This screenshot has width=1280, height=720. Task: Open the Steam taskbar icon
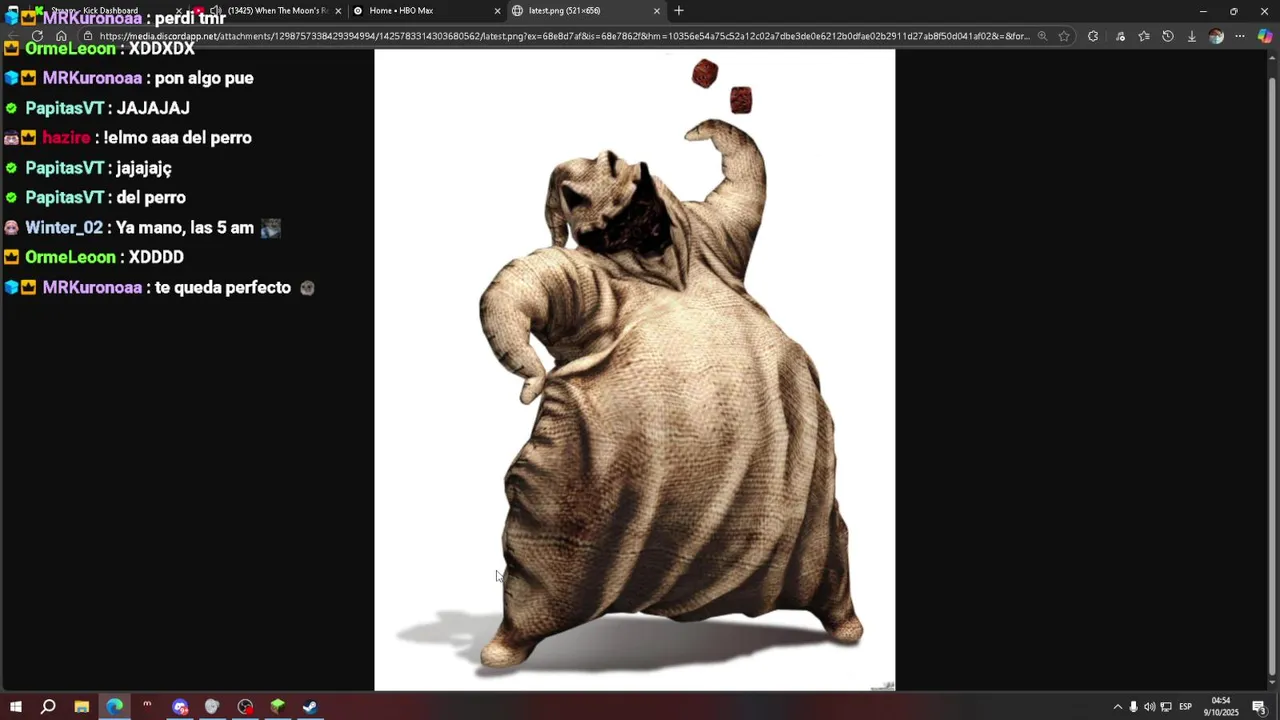310,707
